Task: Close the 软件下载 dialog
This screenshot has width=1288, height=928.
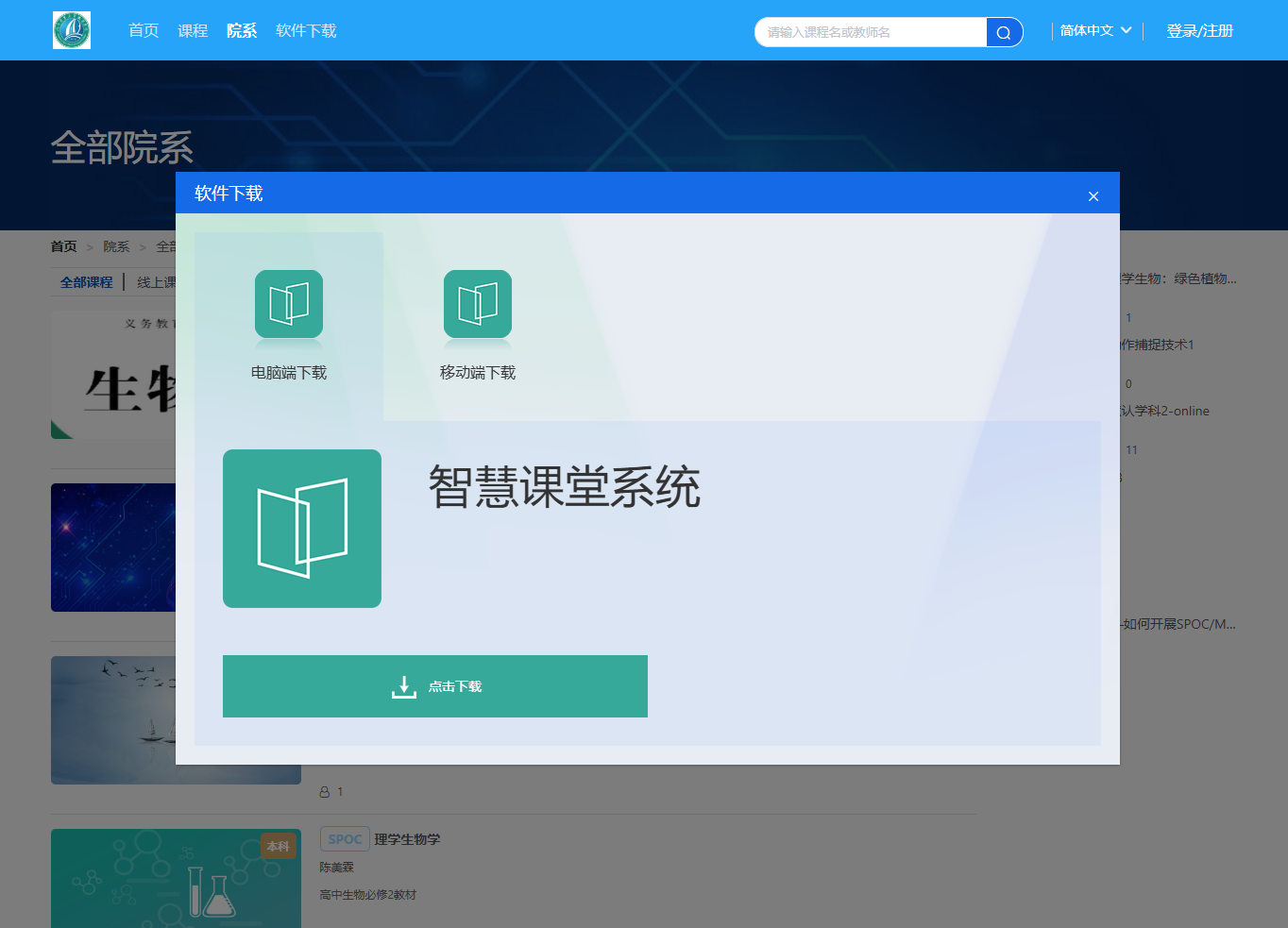Action: coord(1093,196)
